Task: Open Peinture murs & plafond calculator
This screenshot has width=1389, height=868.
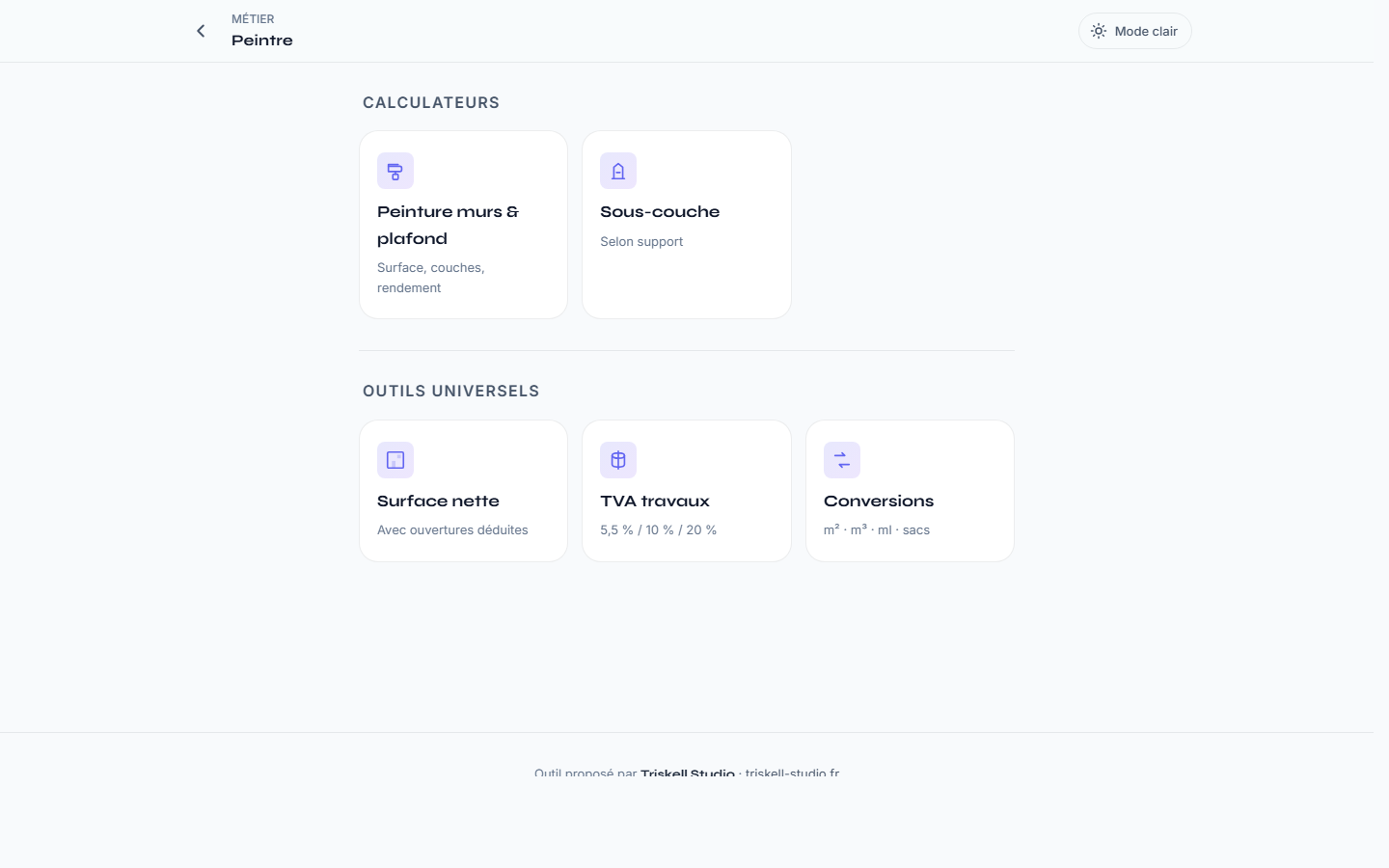Action: pyautogui.click(x=463, y=225)
